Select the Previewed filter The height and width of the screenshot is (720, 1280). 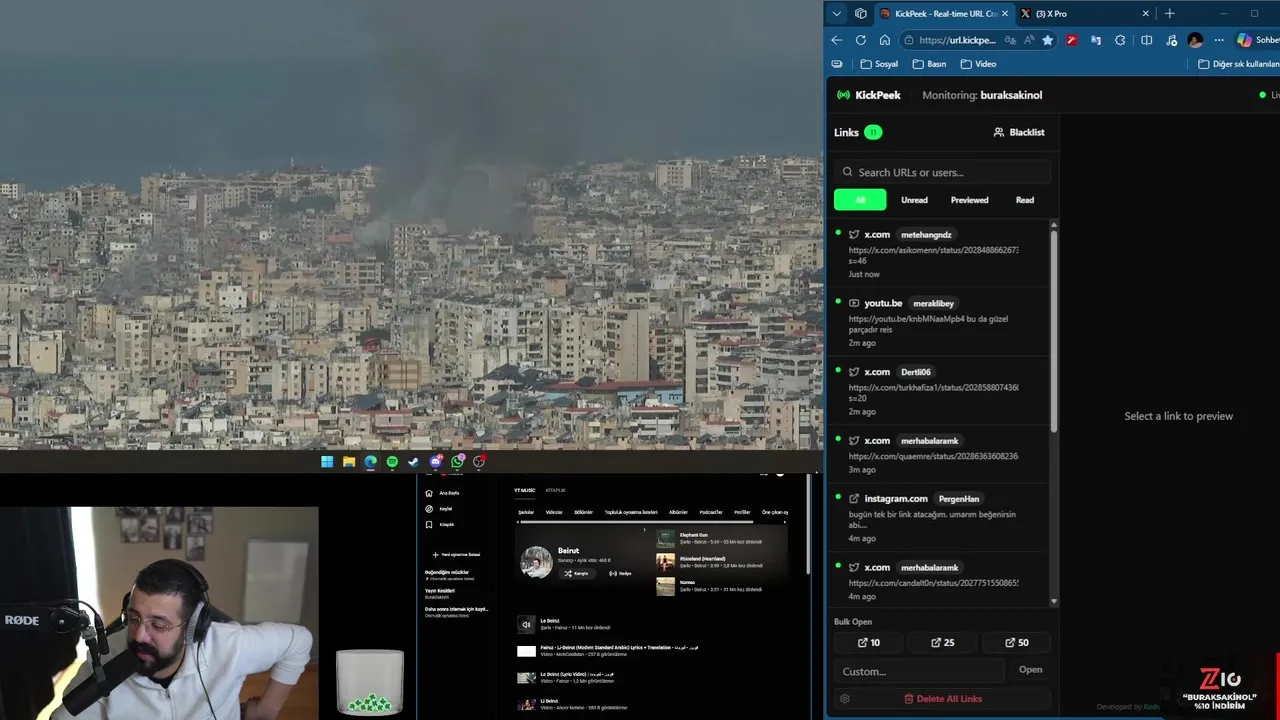click(969, 200)
